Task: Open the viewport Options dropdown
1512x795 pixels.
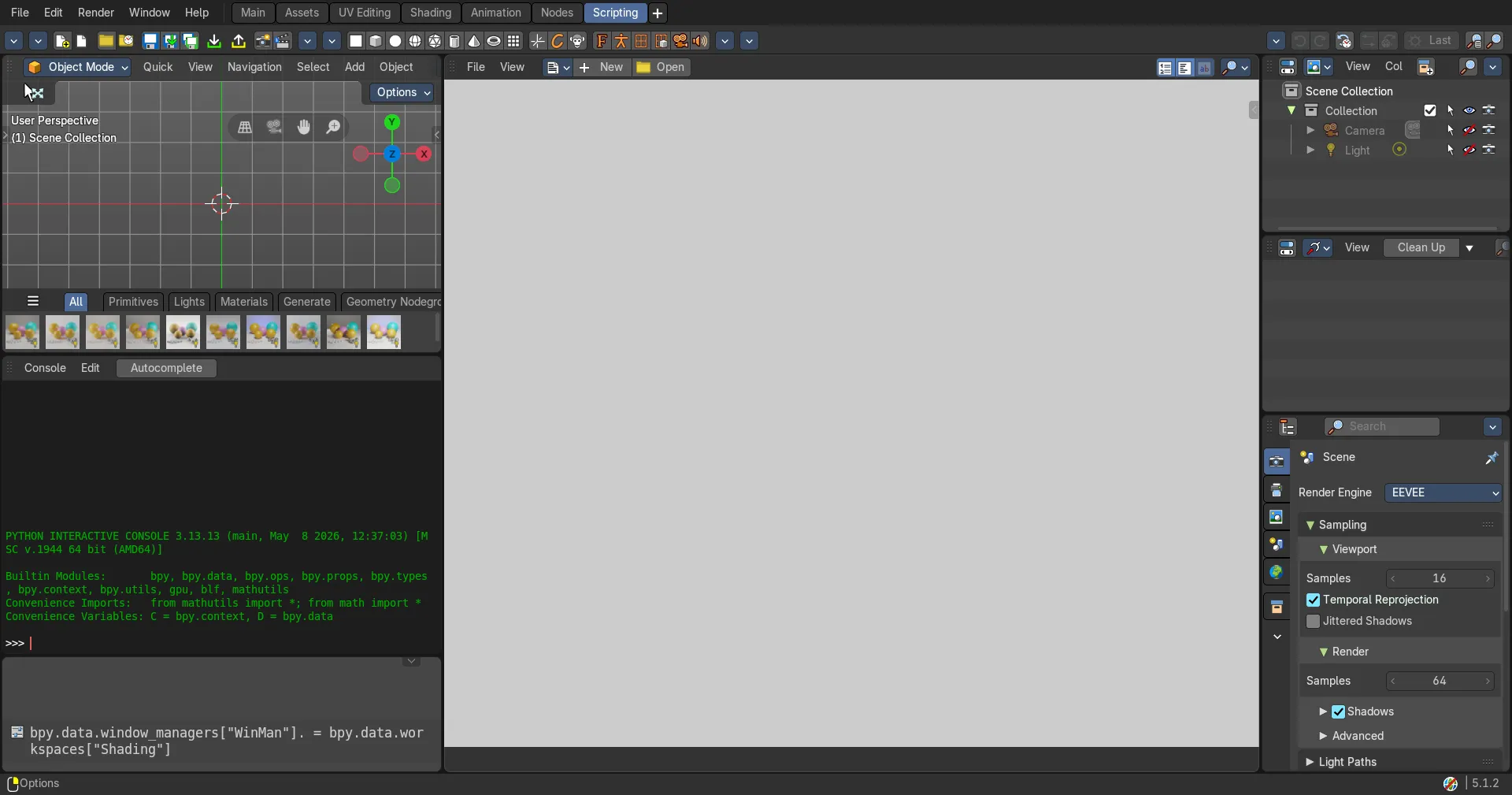Action: coord(402,92)
